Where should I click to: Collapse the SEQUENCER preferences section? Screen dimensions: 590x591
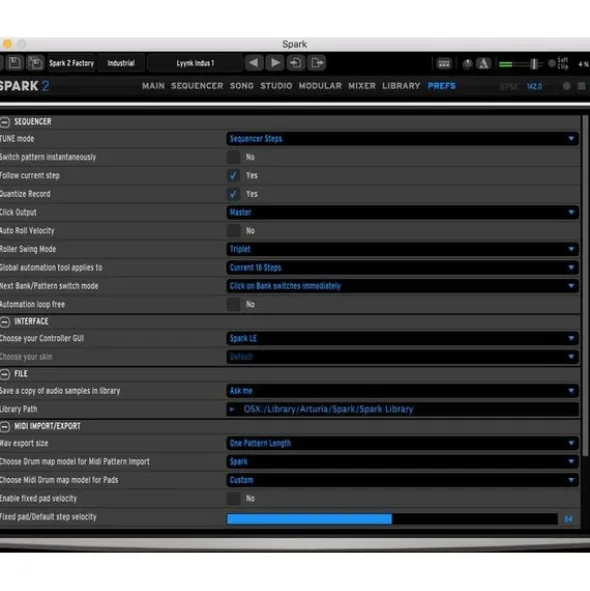(x=5, y=122)
